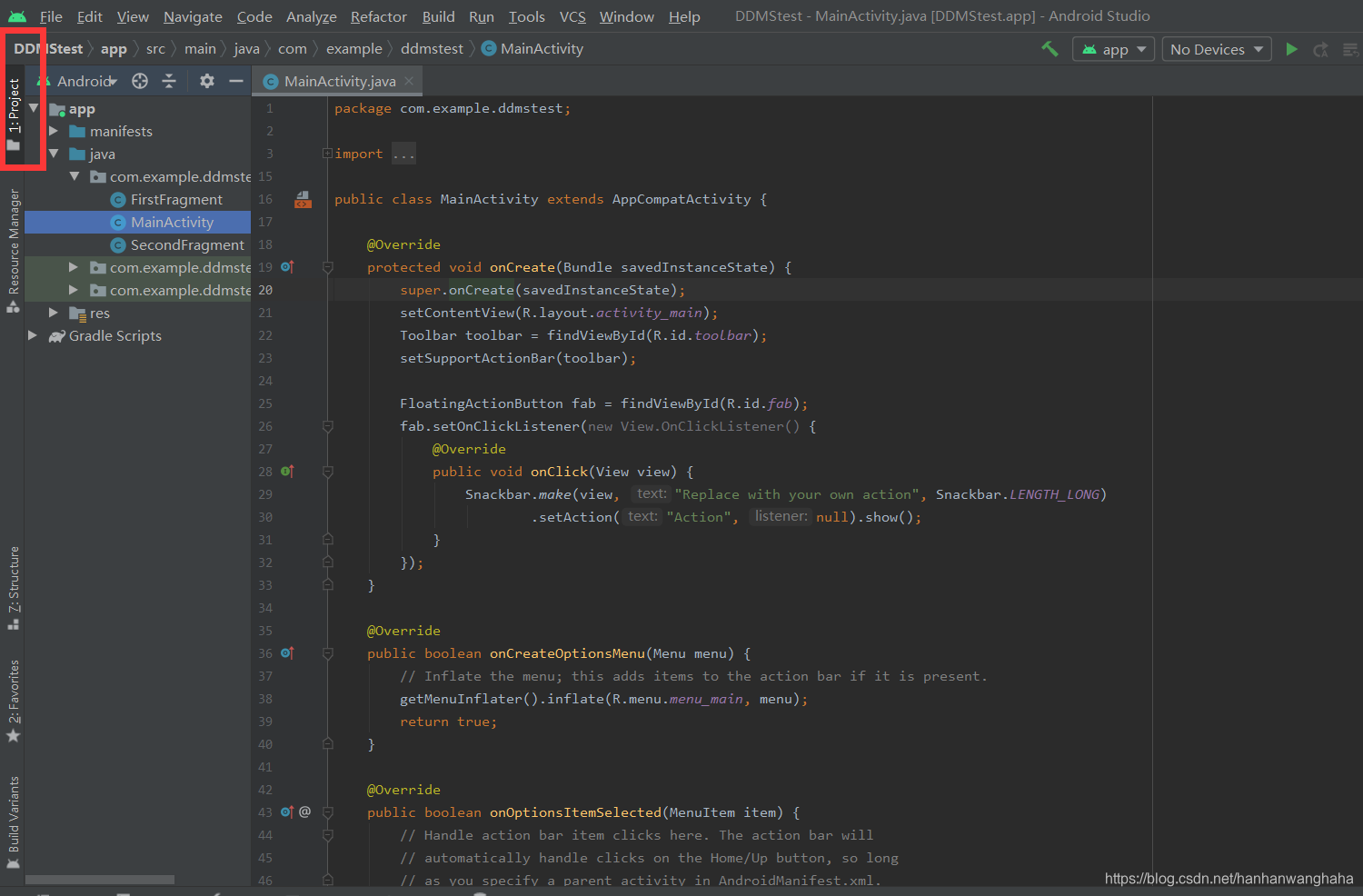
Task: Toggle the 2: Favorites tool window
Action: [x=14, y=701]
